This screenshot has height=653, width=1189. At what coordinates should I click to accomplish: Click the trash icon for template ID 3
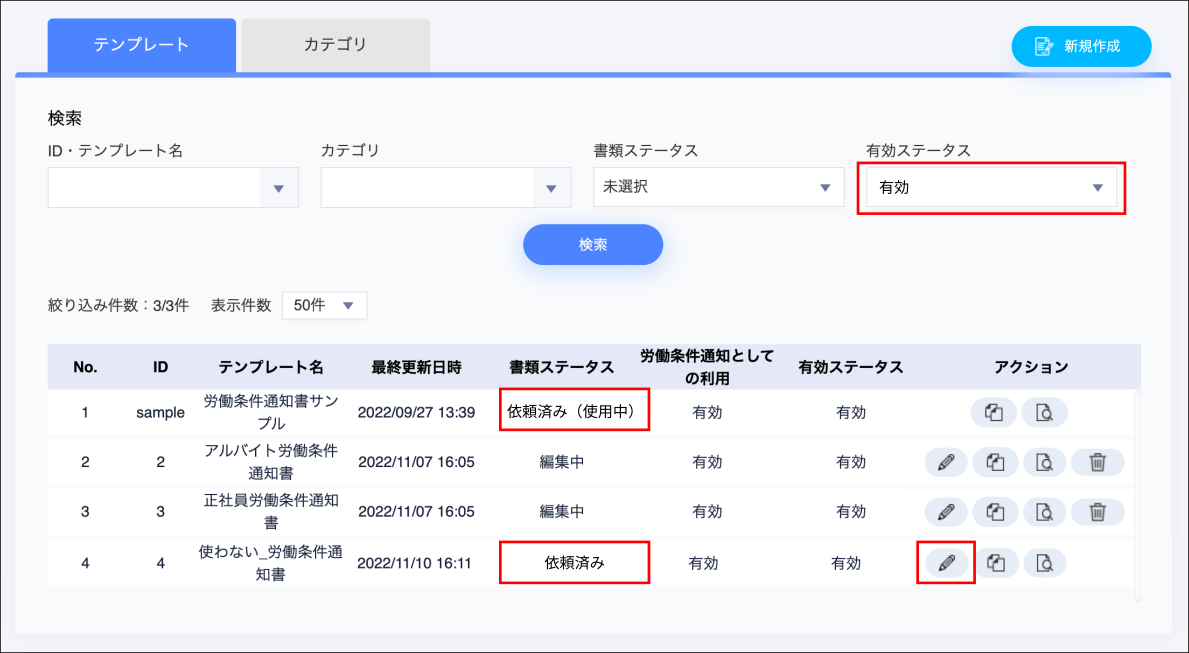click(x=1097, y=512)
